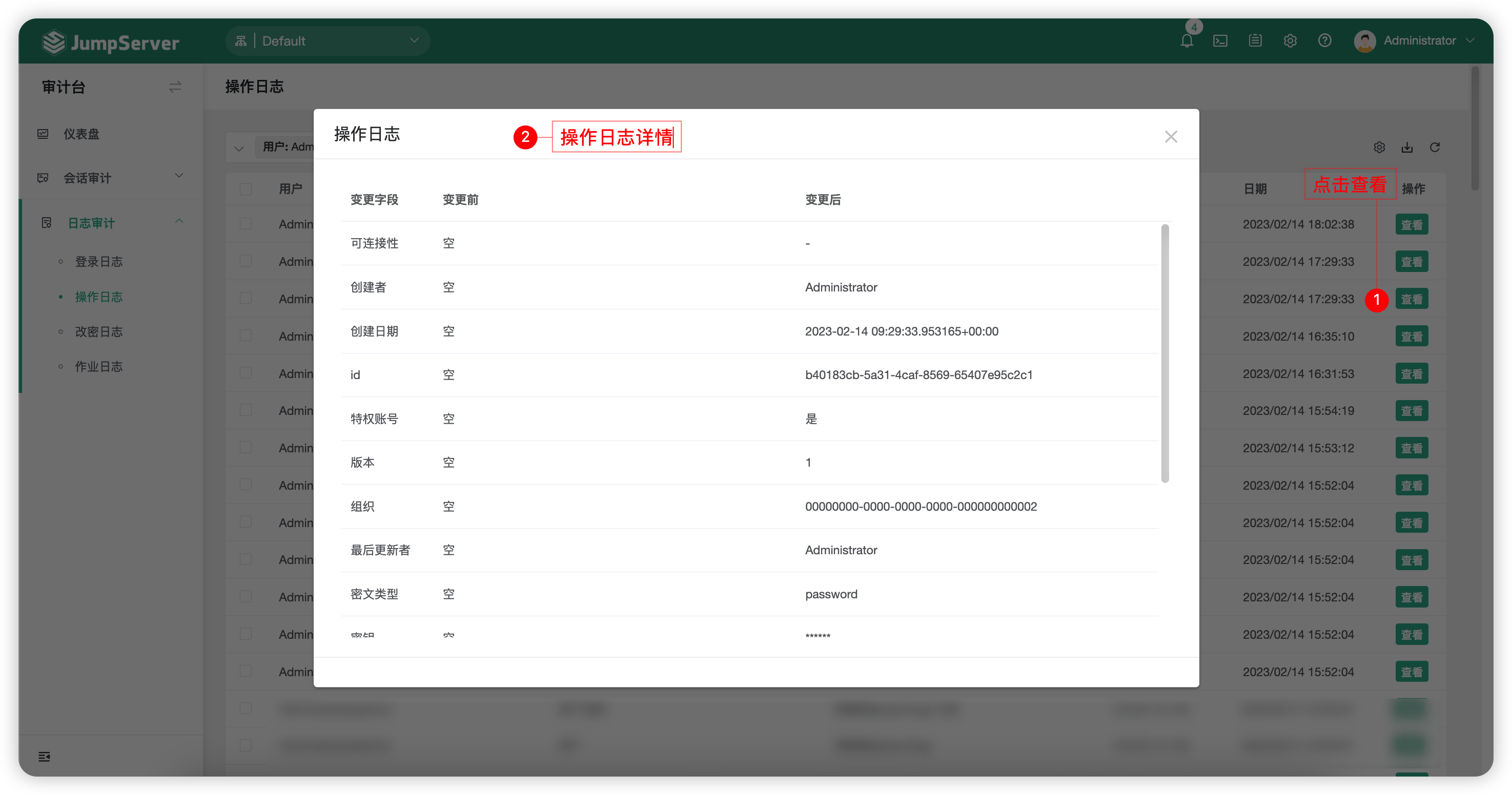
Task: Click the page scrollbar on the far right
Action: click(x=1475, y=129)
